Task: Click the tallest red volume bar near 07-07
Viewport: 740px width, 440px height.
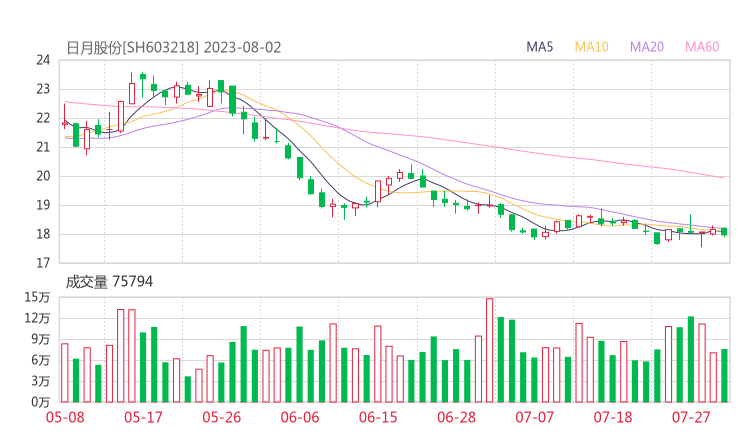Action: [489, 350]
